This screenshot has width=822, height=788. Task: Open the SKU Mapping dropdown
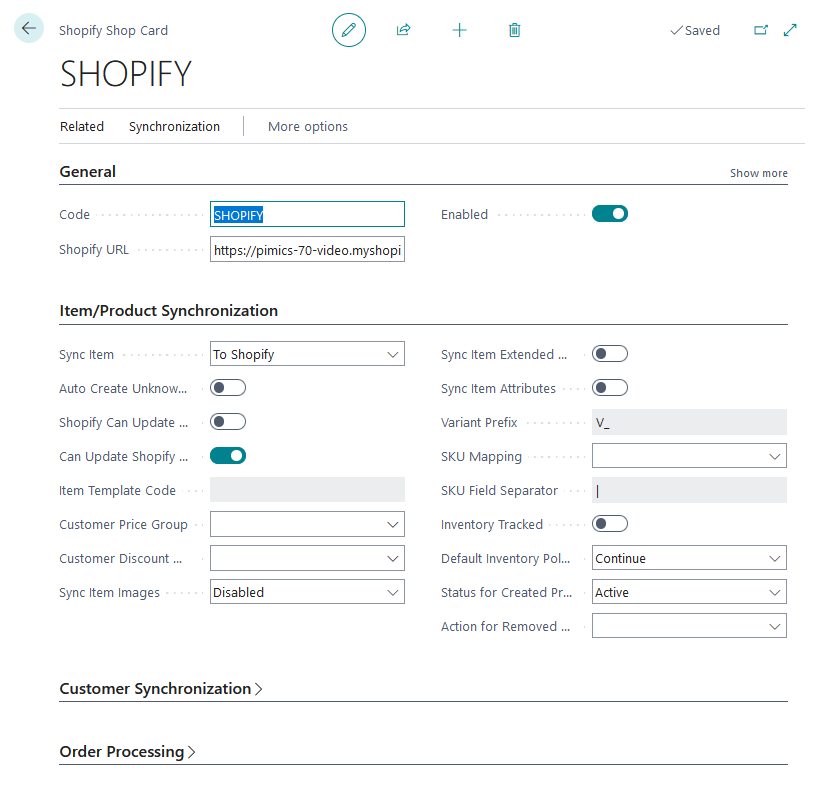[x=689, y=456]
